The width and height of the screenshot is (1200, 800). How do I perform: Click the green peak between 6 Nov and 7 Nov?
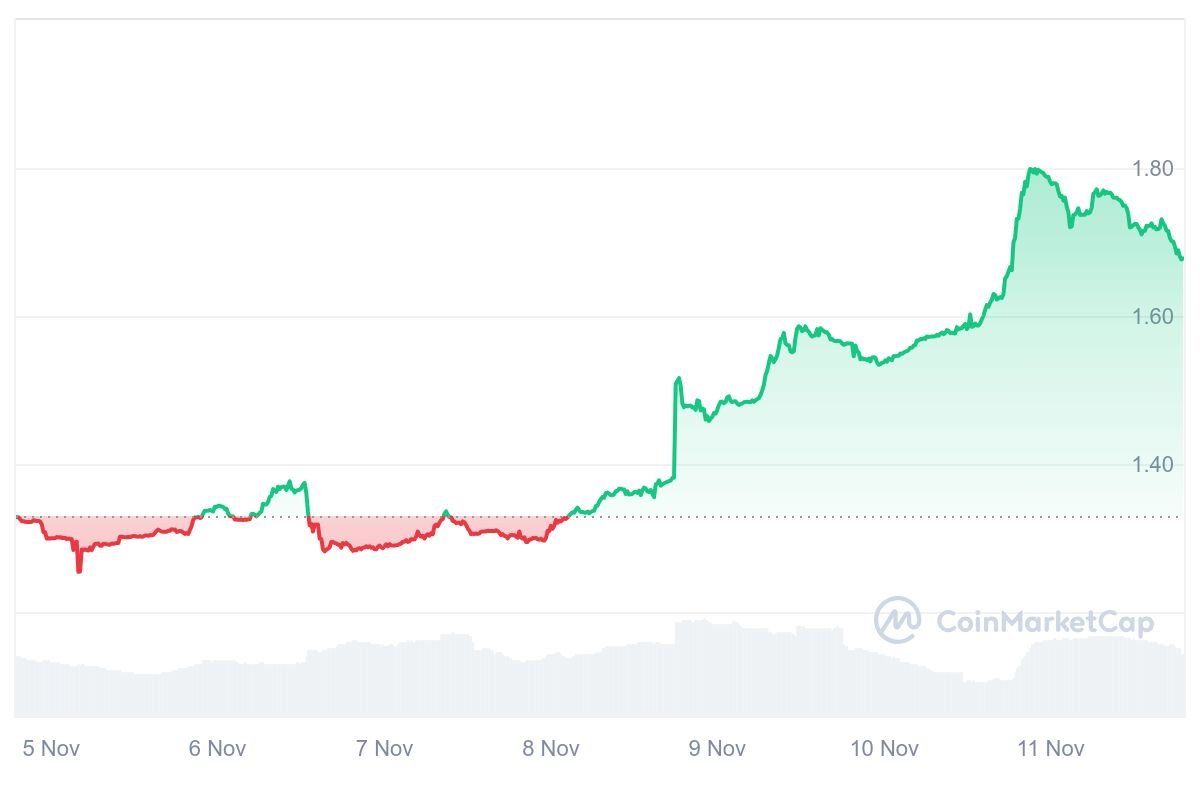coord(290,483)
